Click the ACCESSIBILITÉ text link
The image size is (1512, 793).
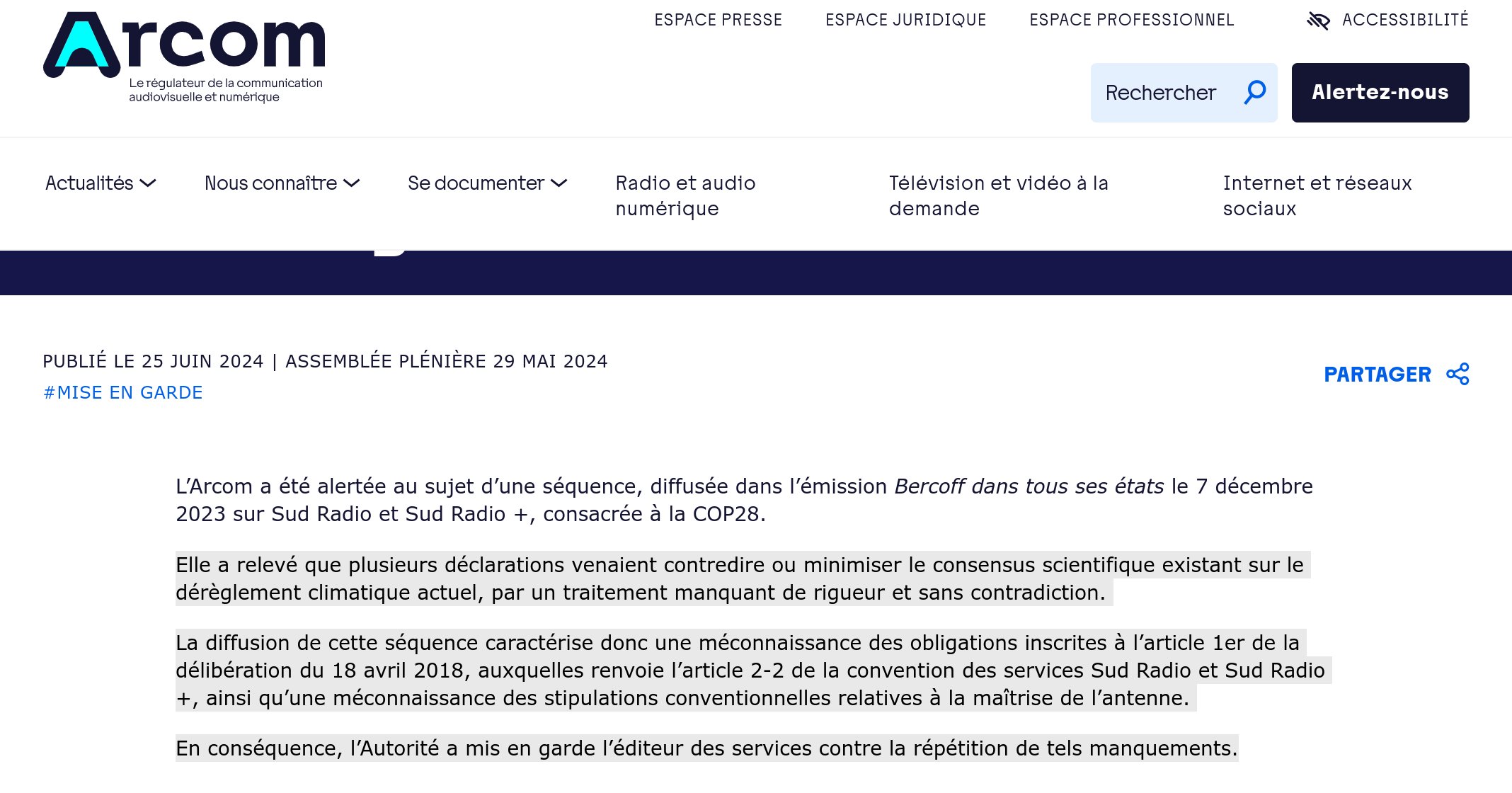1405,20
